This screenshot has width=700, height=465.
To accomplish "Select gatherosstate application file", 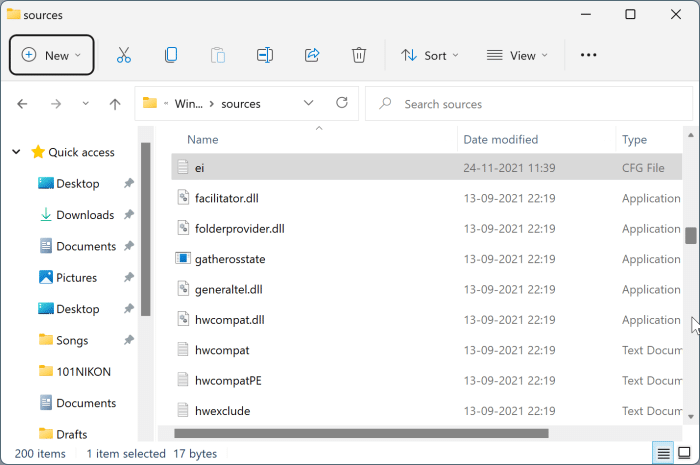I will (x=426, y=259).
